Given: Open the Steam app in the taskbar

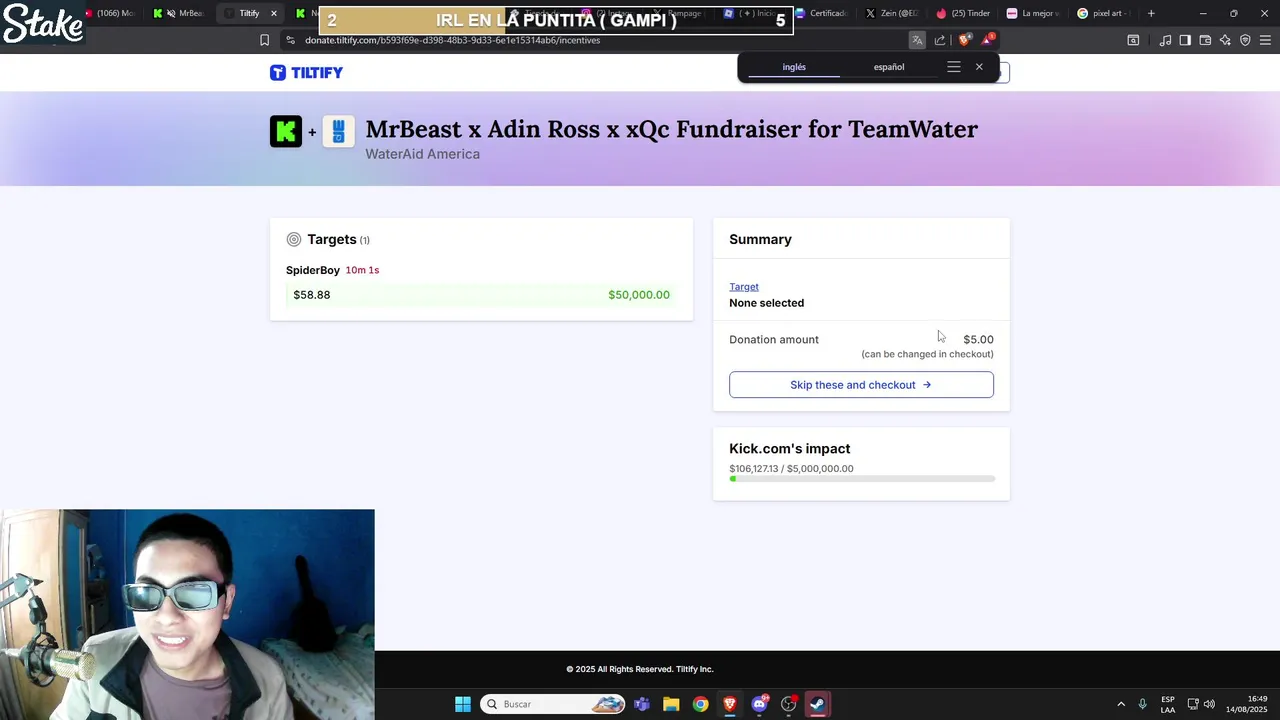Looking at the screenshot, I should point(818,704).
